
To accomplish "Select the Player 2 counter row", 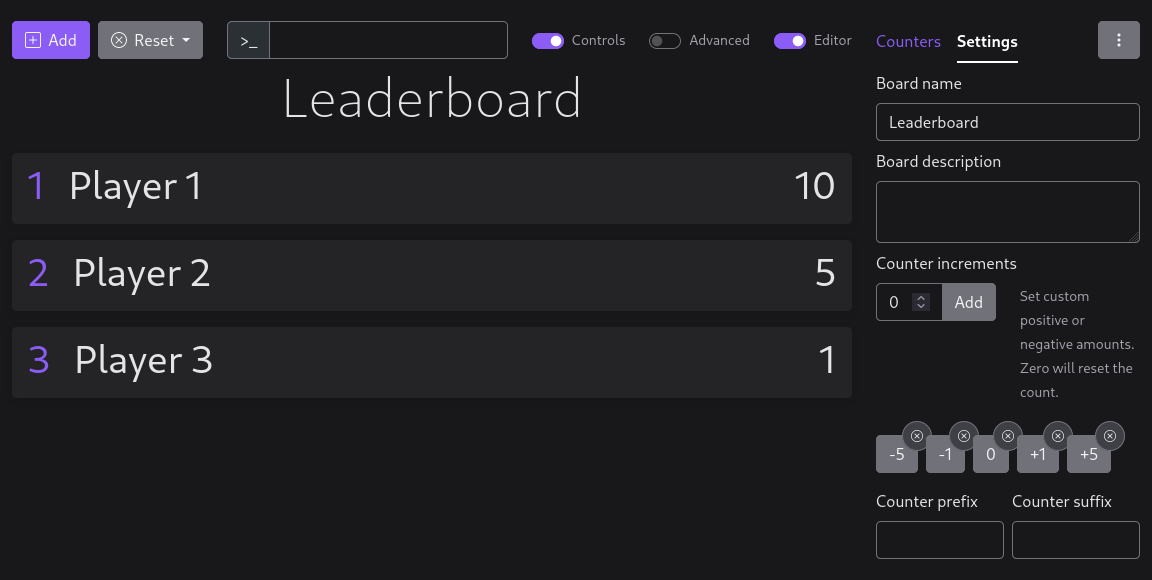I will click(x=431, y=275).
